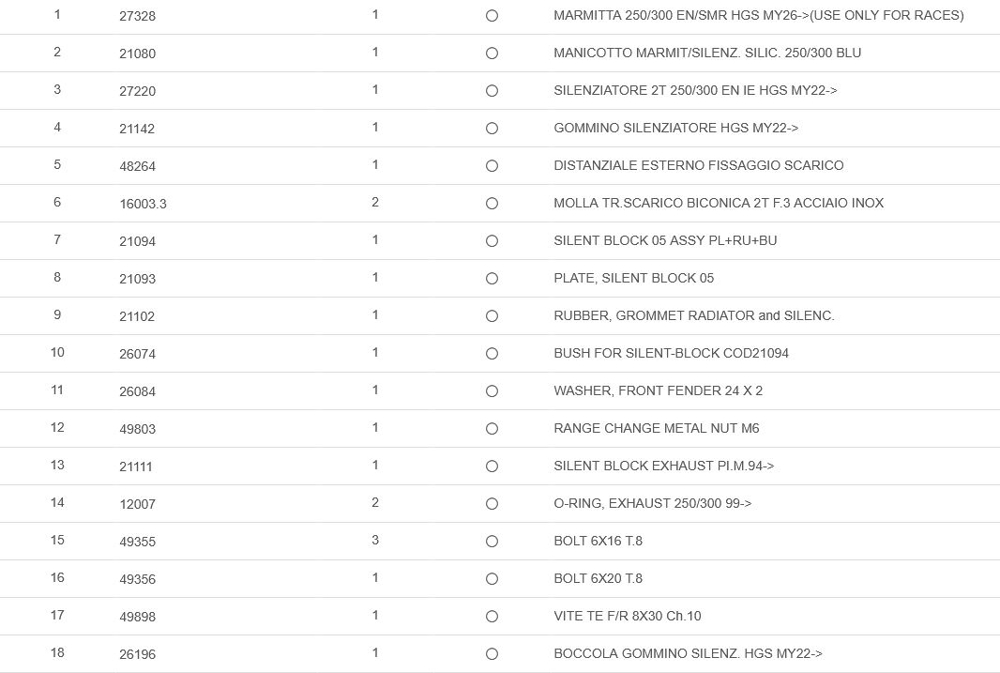Select radio for BOCCOLA GOMMINO SILENZ. row
The image size is (1000, 673).
(491, 654)
